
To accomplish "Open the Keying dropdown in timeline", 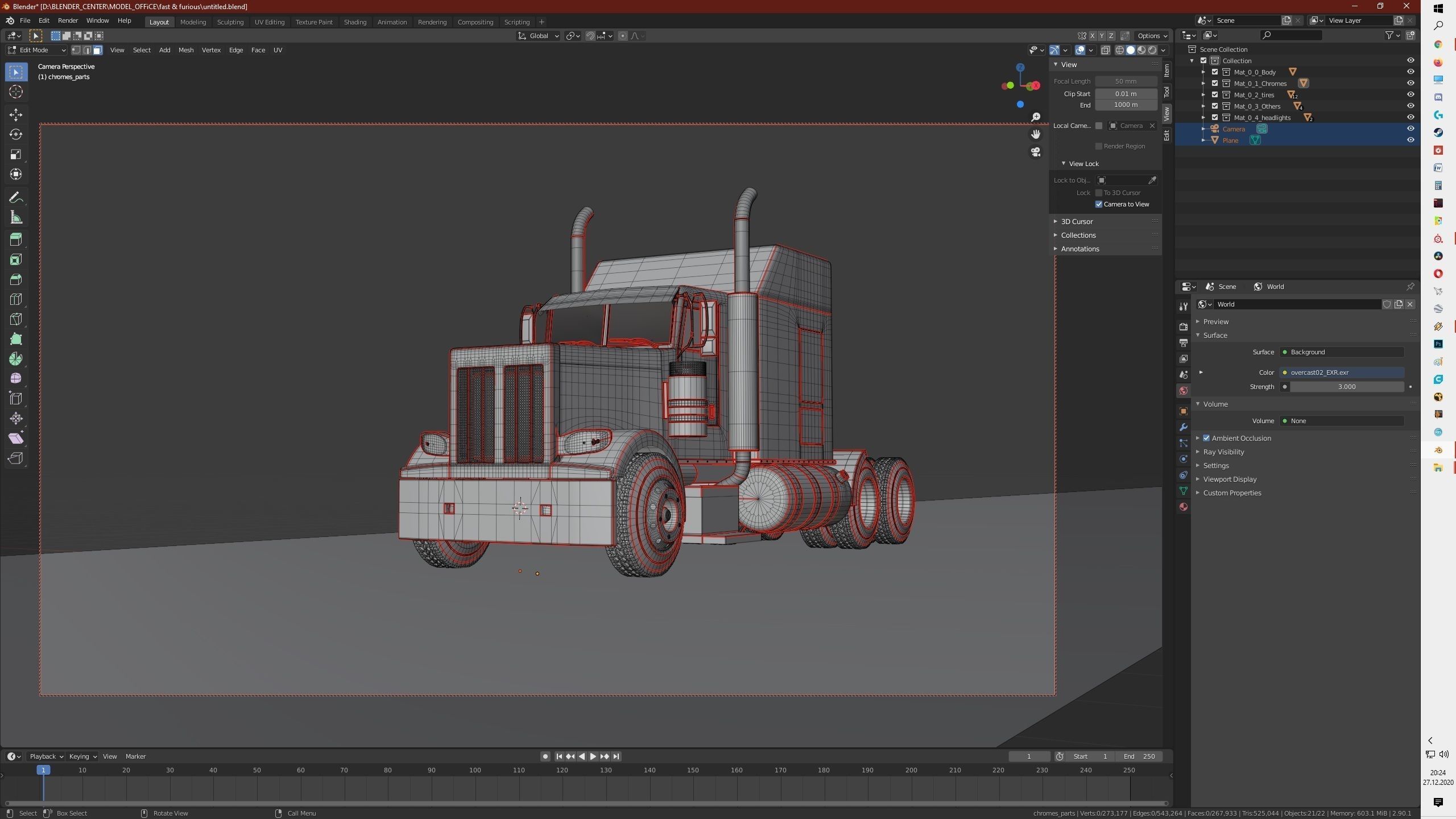I will 82,756.
